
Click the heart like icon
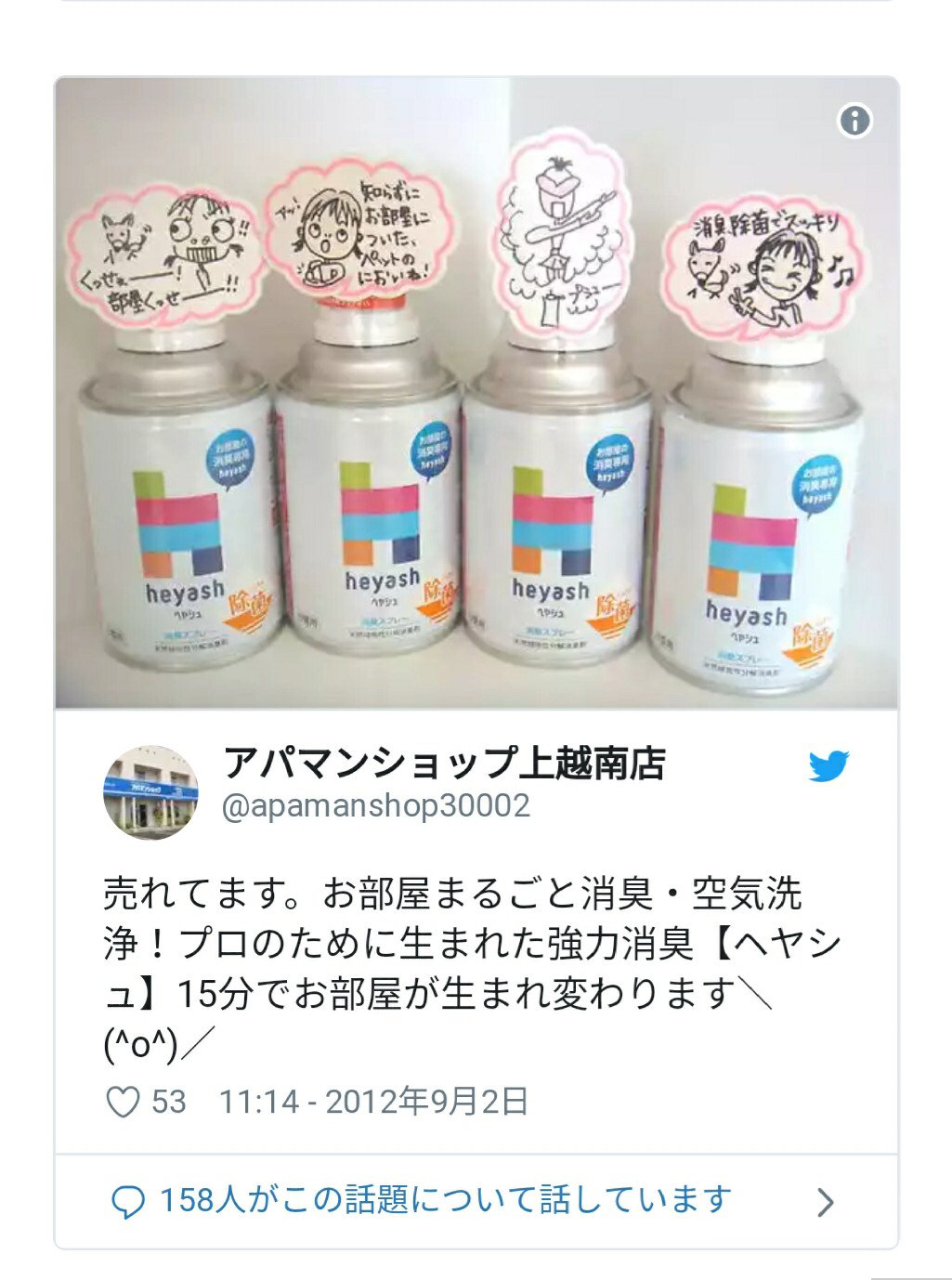click(123, 1102)
